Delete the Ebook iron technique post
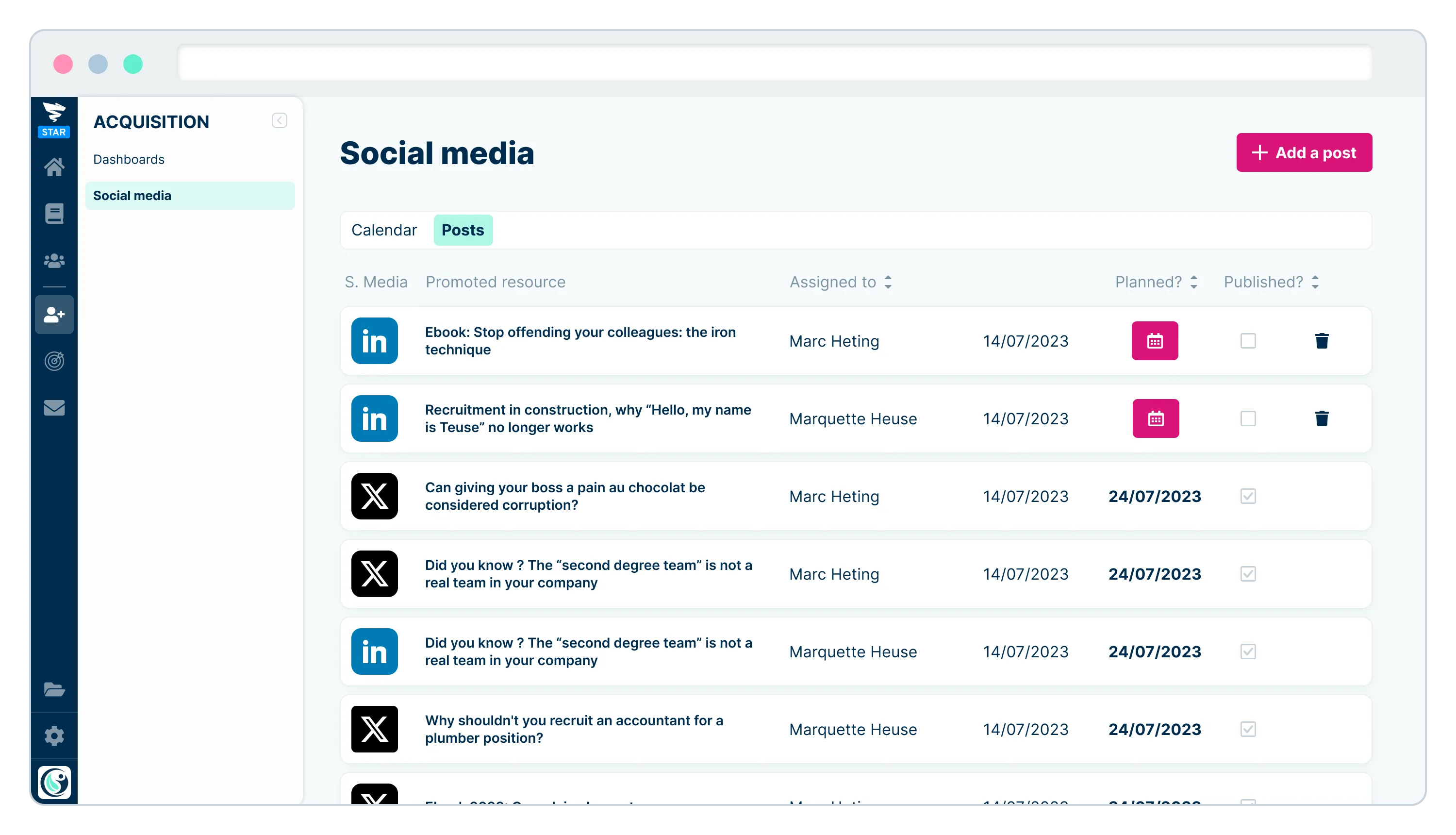Screen dimensions: 1456x835 click(1321, 341)
